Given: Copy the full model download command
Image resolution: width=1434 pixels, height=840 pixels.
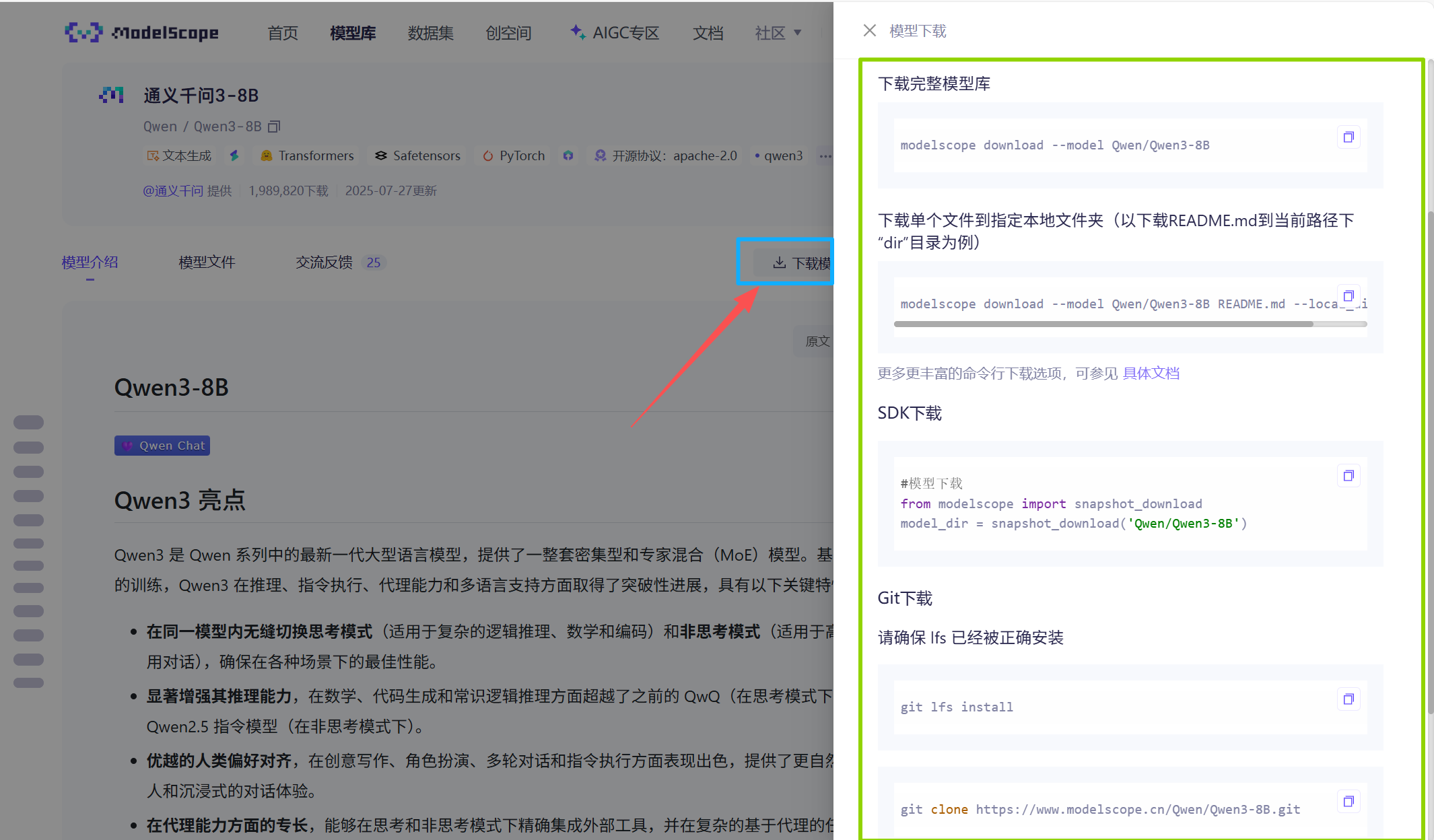Looking at the screenshot, I should tap(1348, 137).
